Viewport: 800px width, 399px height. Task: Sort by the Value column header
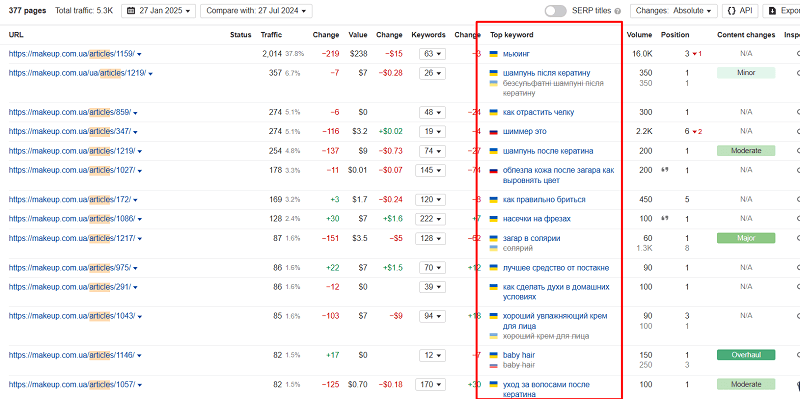pyautogui.click(x=358, y=35)
